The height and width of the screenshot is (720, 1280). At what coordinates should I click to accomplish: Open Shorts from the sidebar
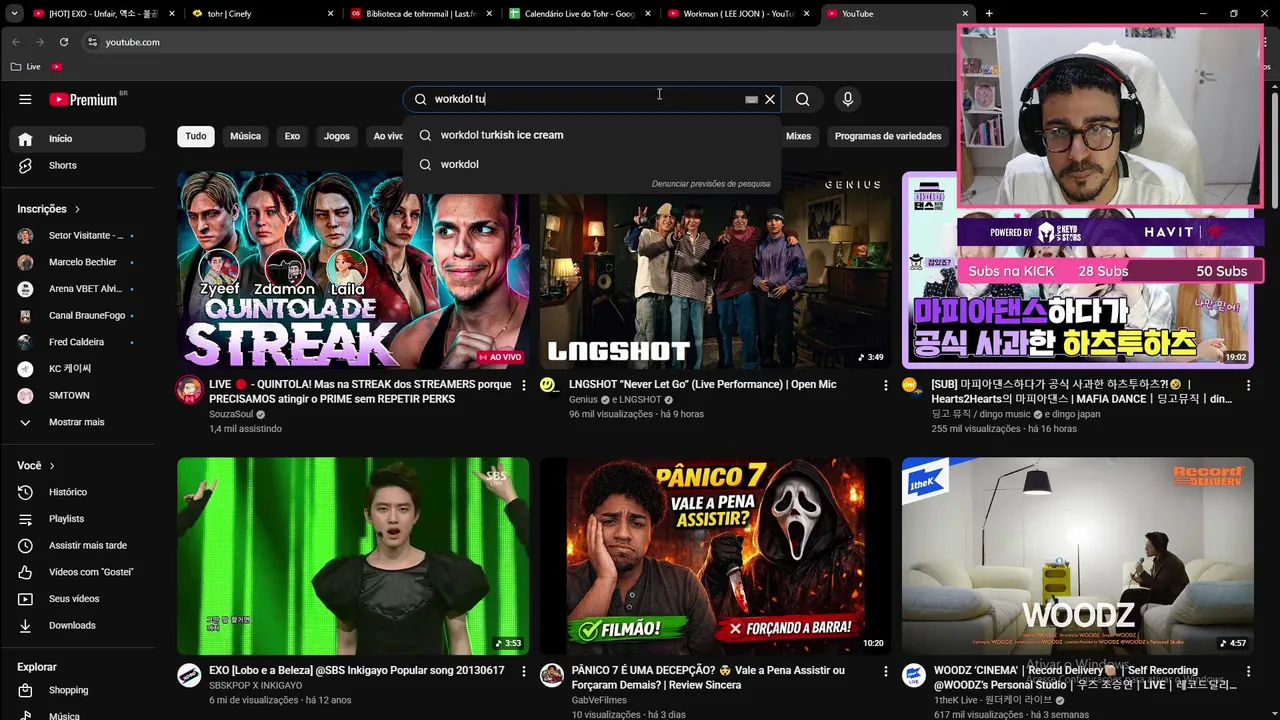click(77, 165)
